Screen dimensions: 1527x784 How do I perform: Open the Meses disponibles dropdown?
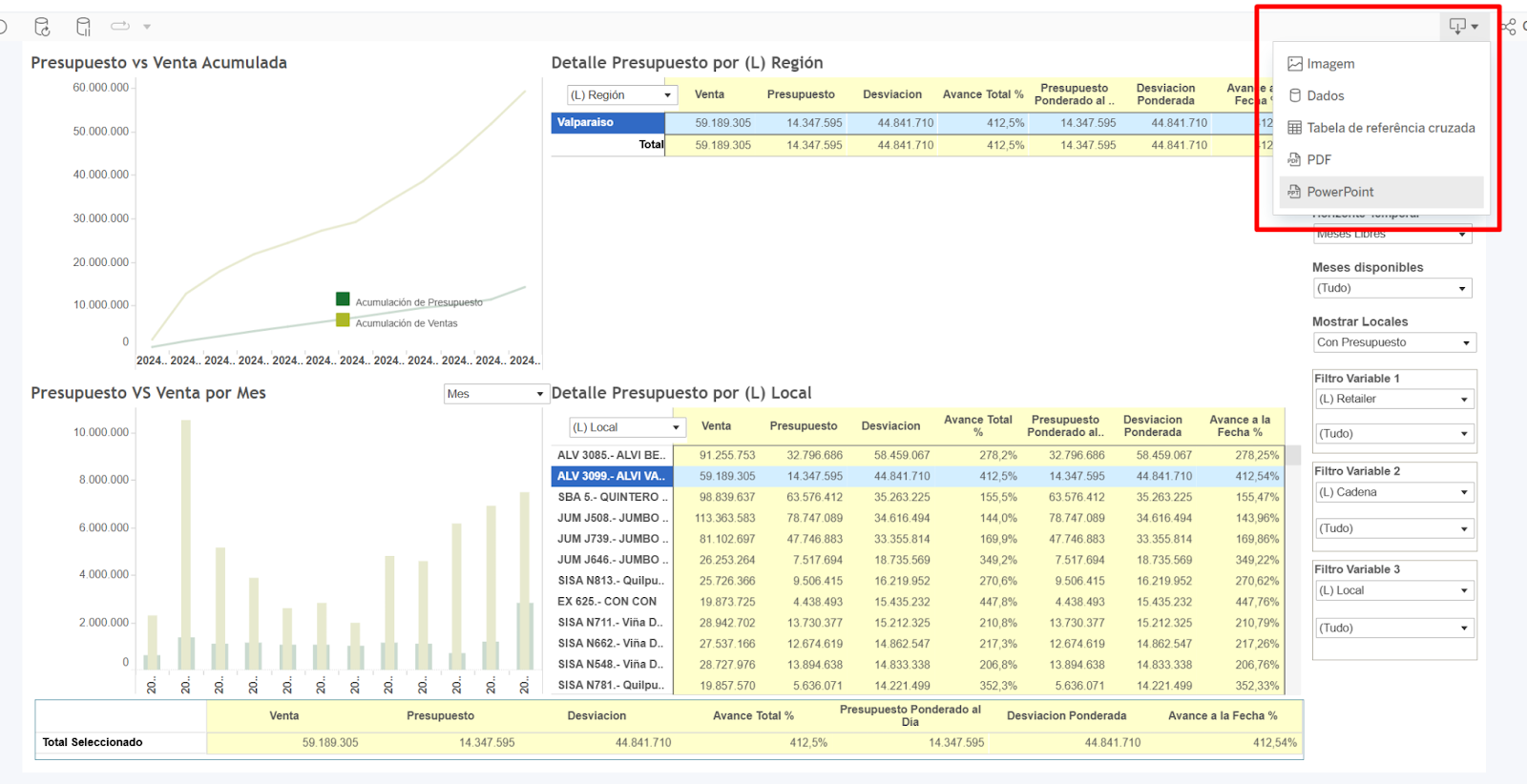pyautogui.click(x=1392, y=288)
